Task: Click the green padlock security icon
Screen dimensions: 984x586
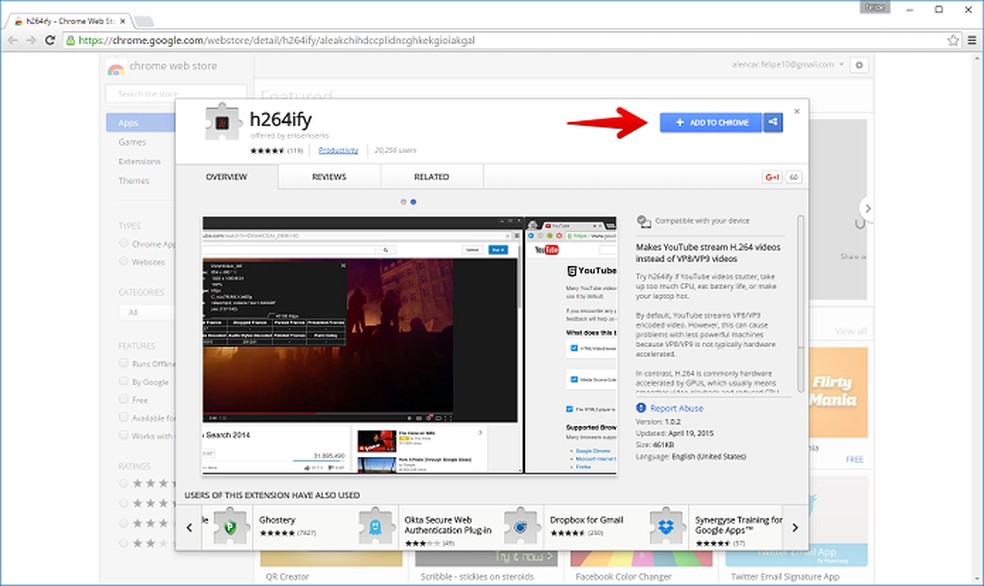Action: click(x=70, y=40)
